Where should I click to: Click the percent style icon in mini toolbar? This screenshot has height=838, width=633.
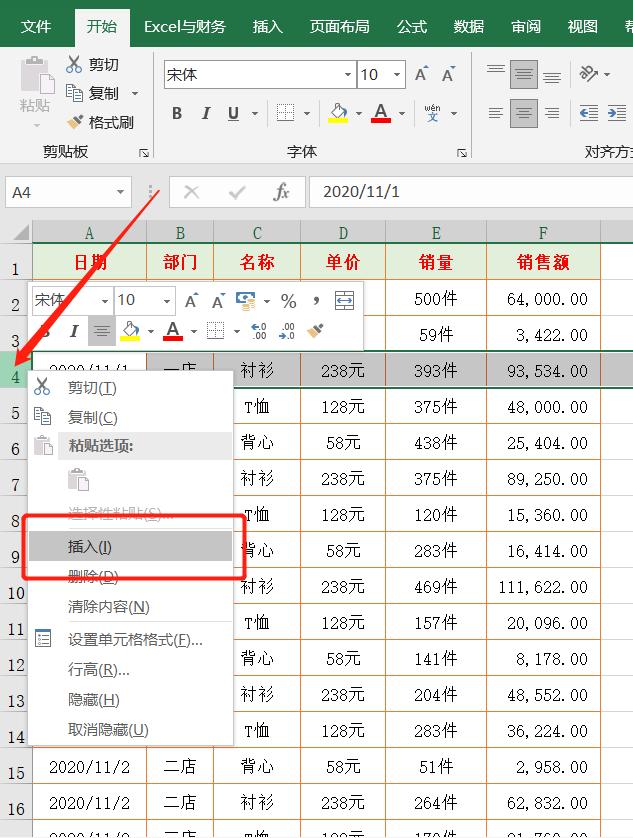pyautogui.click(x=288, y=300)
